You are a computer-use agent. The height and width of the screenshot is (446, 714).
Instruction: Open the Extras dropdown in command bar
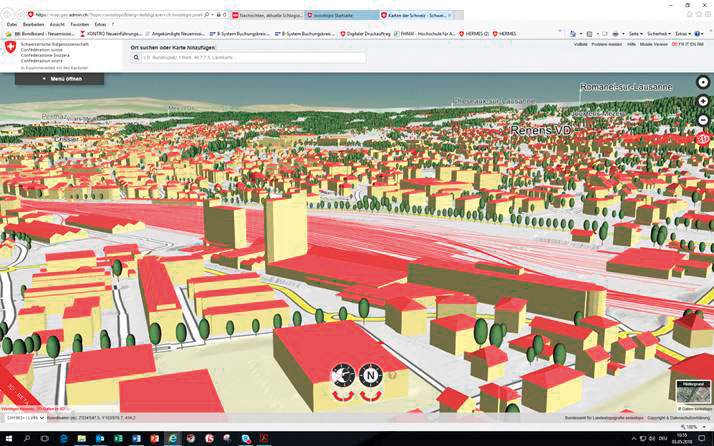682,34
